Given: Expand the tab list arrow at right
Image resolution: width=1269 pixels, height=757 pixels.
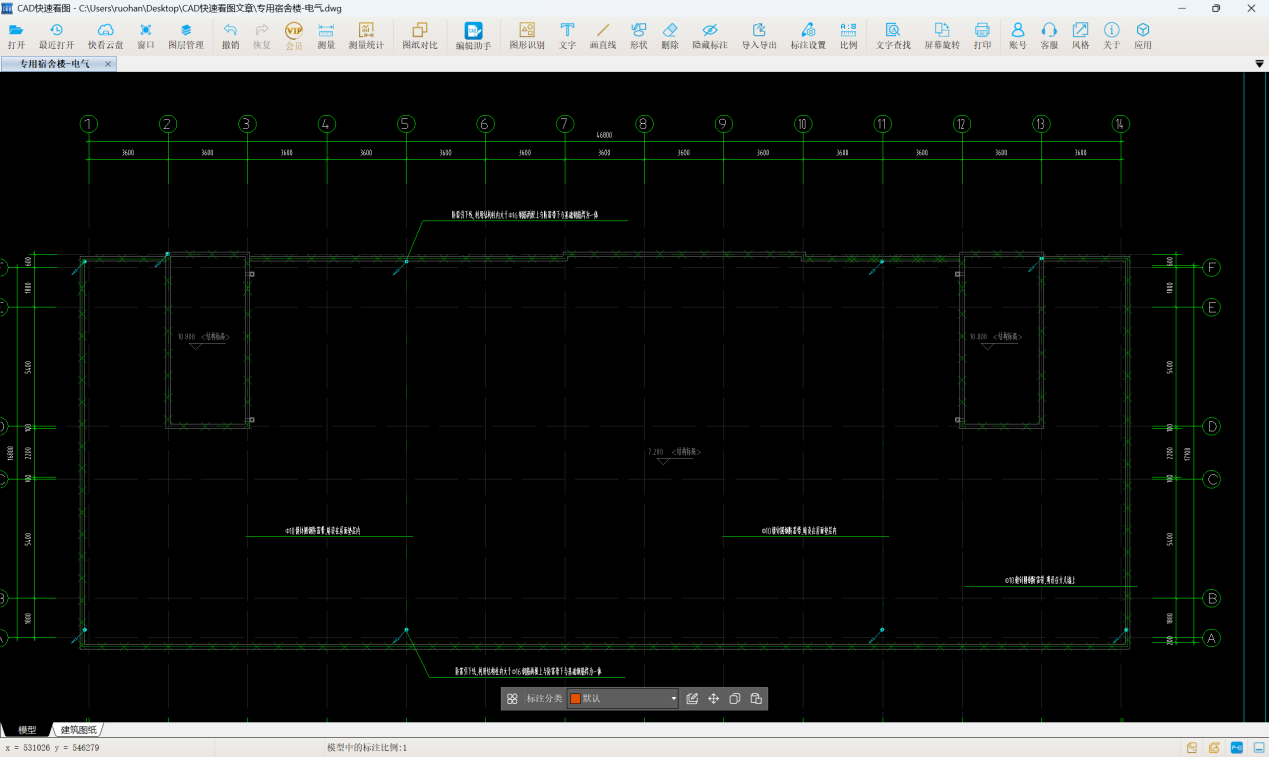Looking at the screenshot, I should (x=1259, y=64).
